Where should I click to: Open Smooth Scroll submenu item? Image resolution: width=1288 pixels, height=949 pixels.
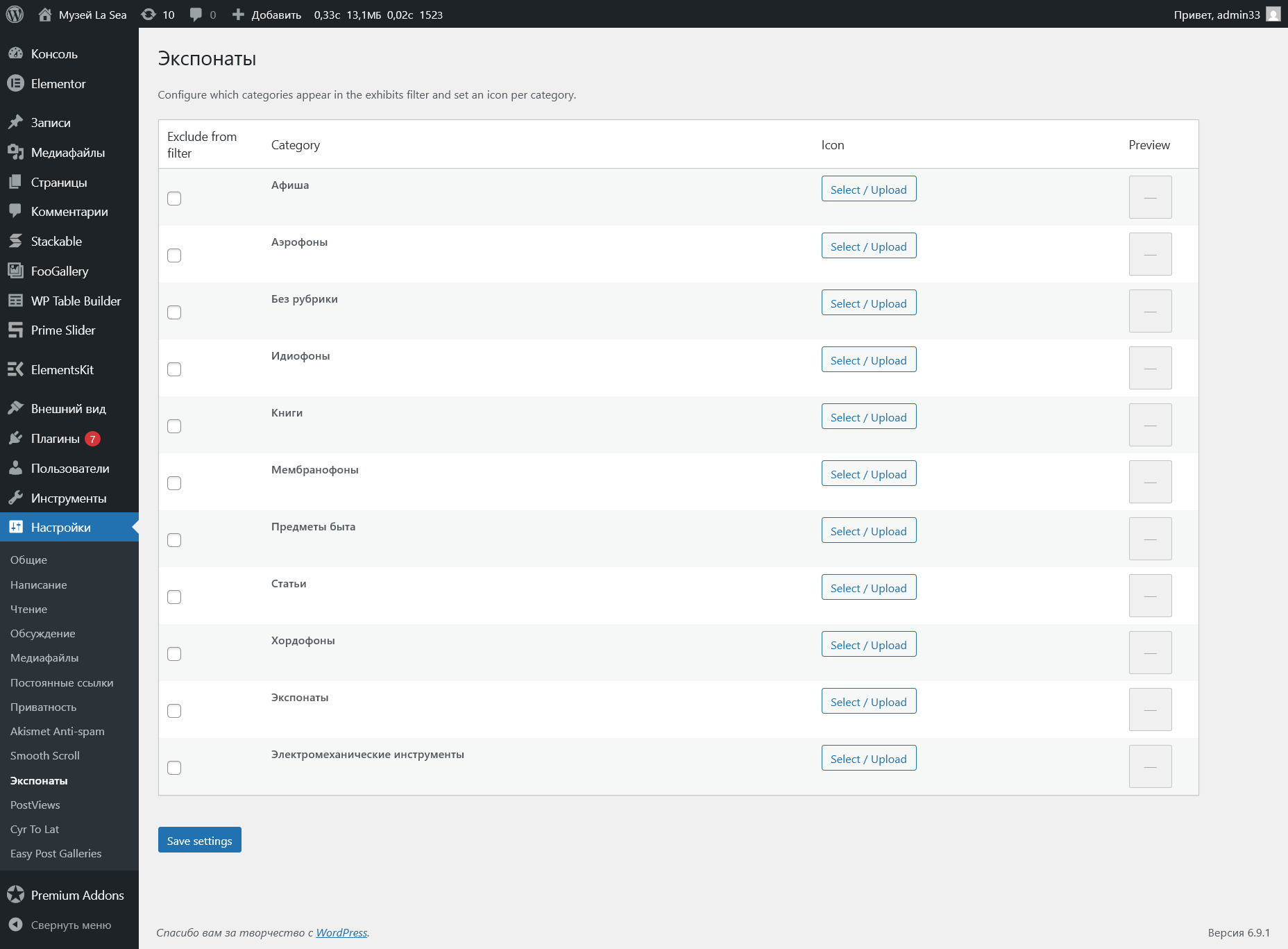[45, 755]
